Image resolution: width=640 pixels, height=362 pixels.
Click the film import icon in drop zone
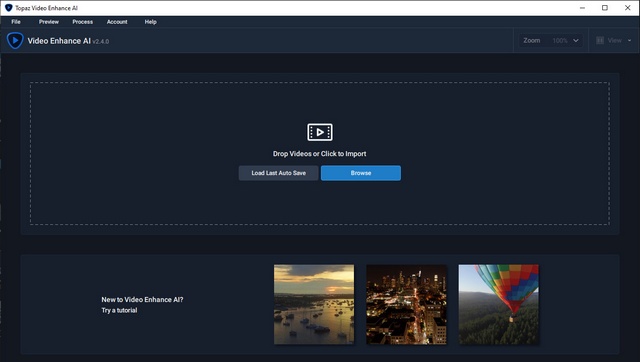tap(320, 132)
